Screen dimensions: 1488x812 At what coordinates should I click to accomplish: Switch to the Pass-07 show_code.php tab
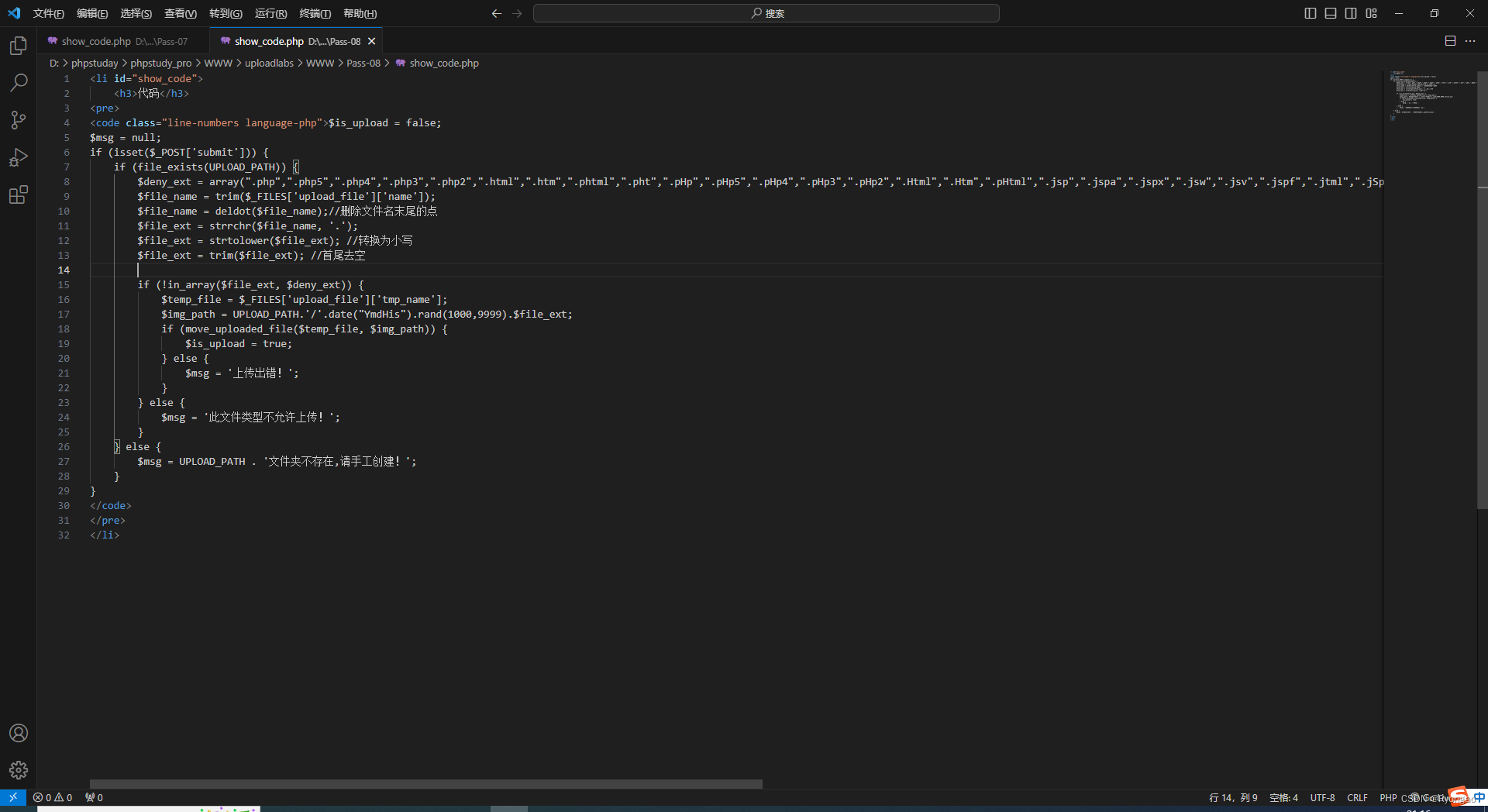124,41
